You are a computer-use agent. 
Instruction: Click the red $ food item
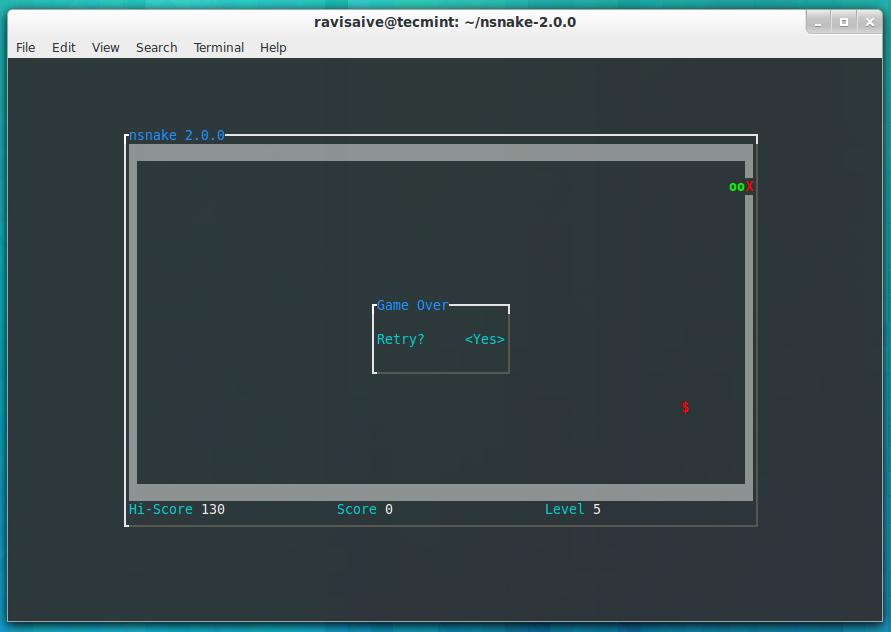pos(685,408)
